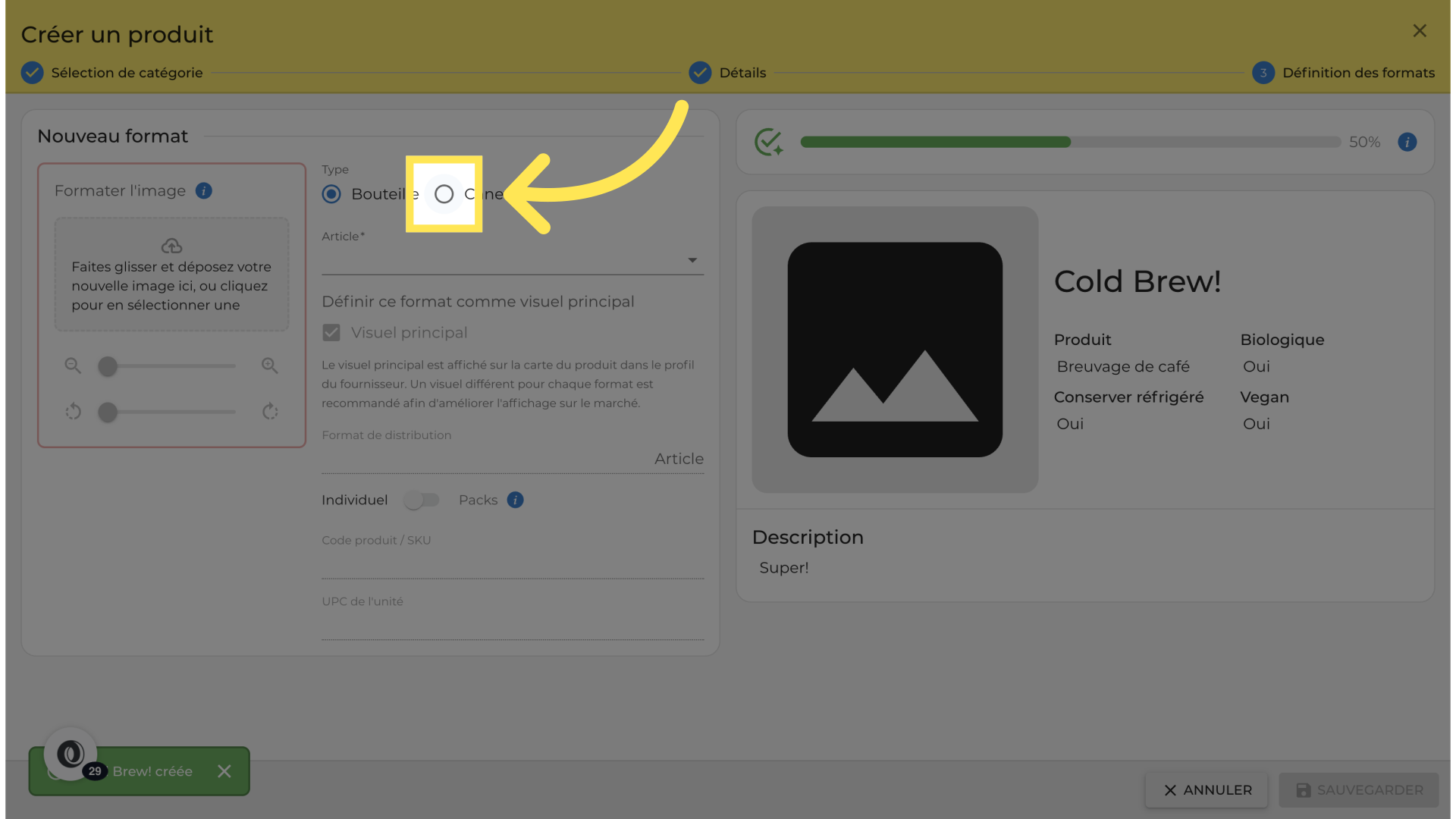This screenshot has width=1456, height=819.
Task: Select the Canne radio button
Action: pyautogui.click(x=444, y=194)
